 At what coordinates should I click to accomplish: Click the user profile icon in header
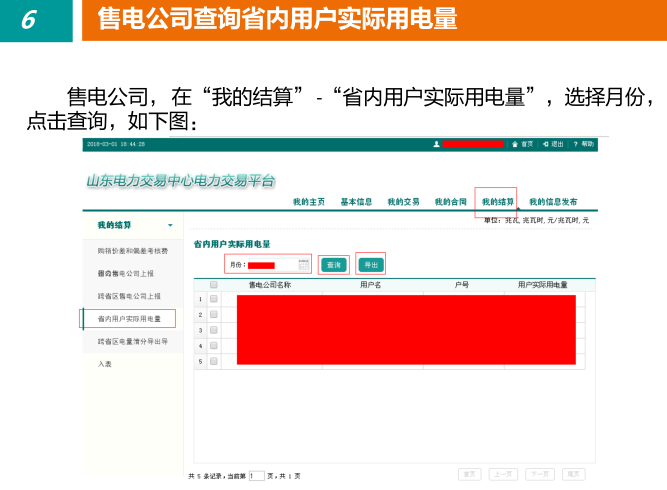(436, 144)
